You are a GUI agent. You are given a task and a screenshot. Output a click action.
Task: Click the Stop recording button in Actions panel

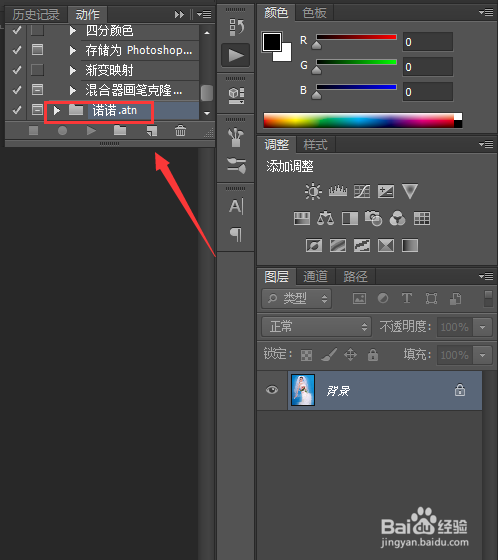tap(34, 131)
